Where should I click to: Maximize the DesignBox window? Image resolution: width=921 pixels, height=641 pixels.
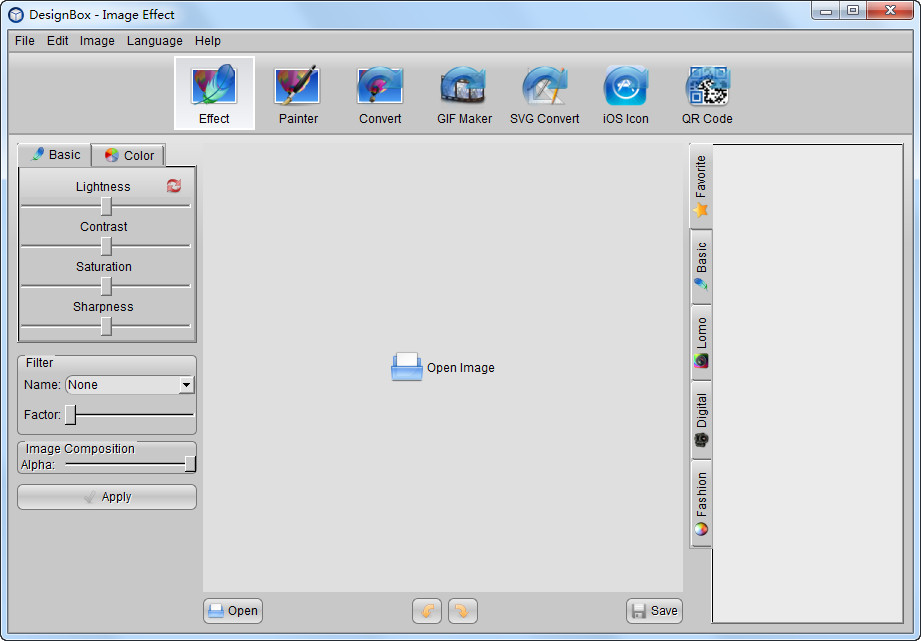point(853,11)
